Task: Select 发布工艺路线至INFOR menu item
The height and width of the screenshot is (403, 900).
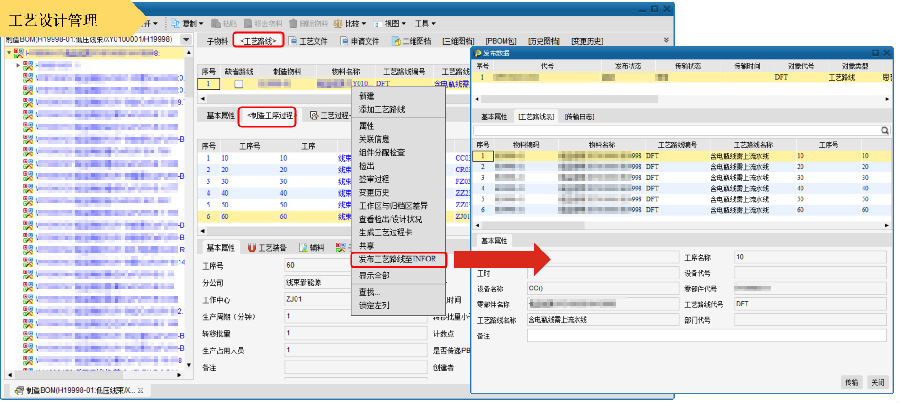Action: point(398,259)
